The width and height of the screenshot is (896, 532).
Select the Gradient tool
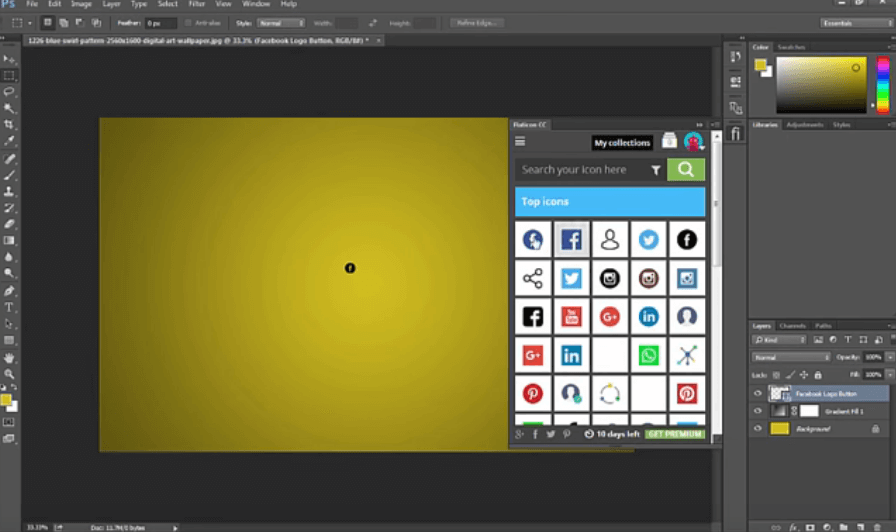click(x=9, y=241)
